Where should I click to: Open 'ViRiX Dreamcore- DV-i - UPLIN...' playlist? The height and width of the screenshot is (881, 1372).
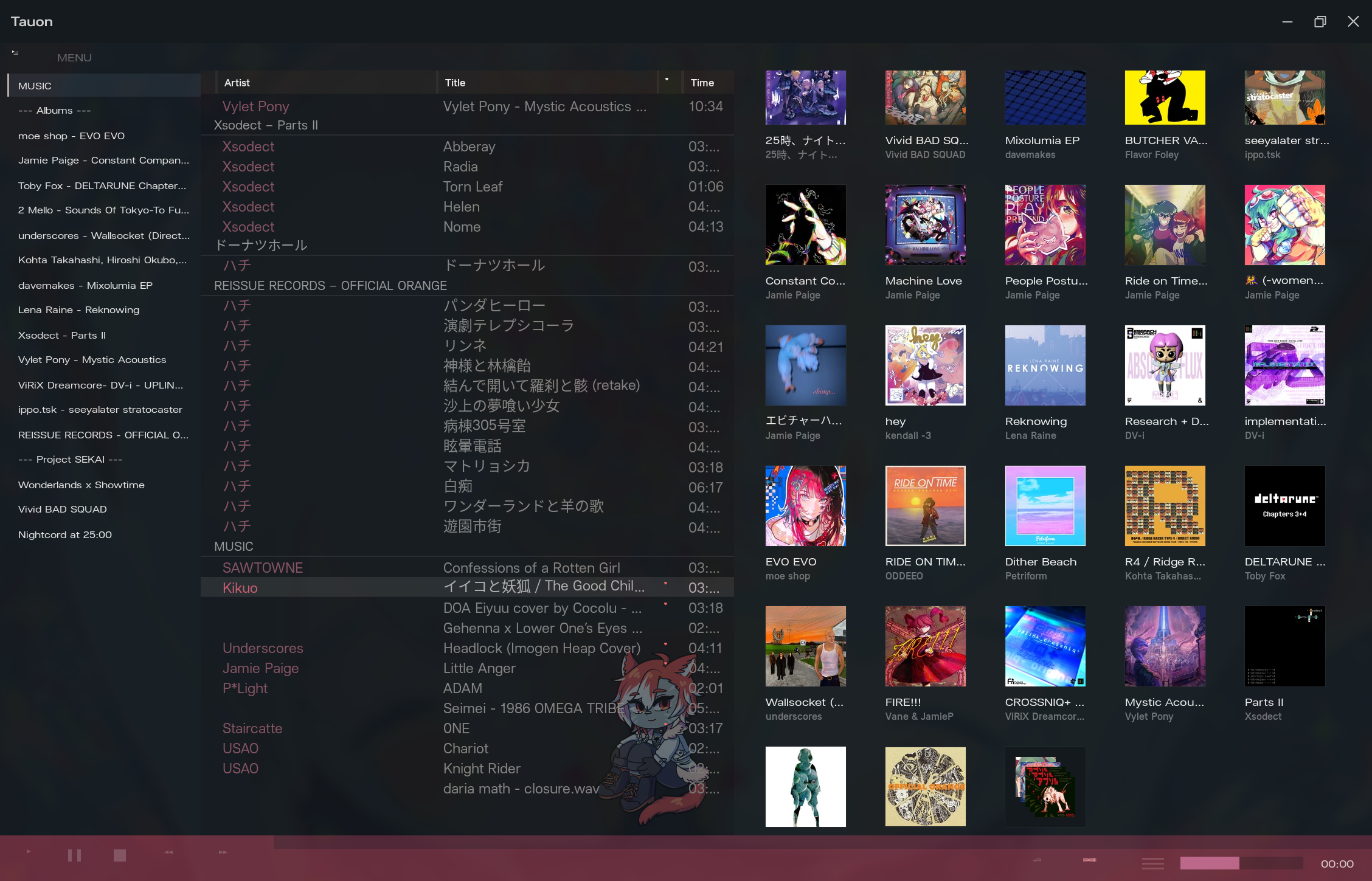104,385
